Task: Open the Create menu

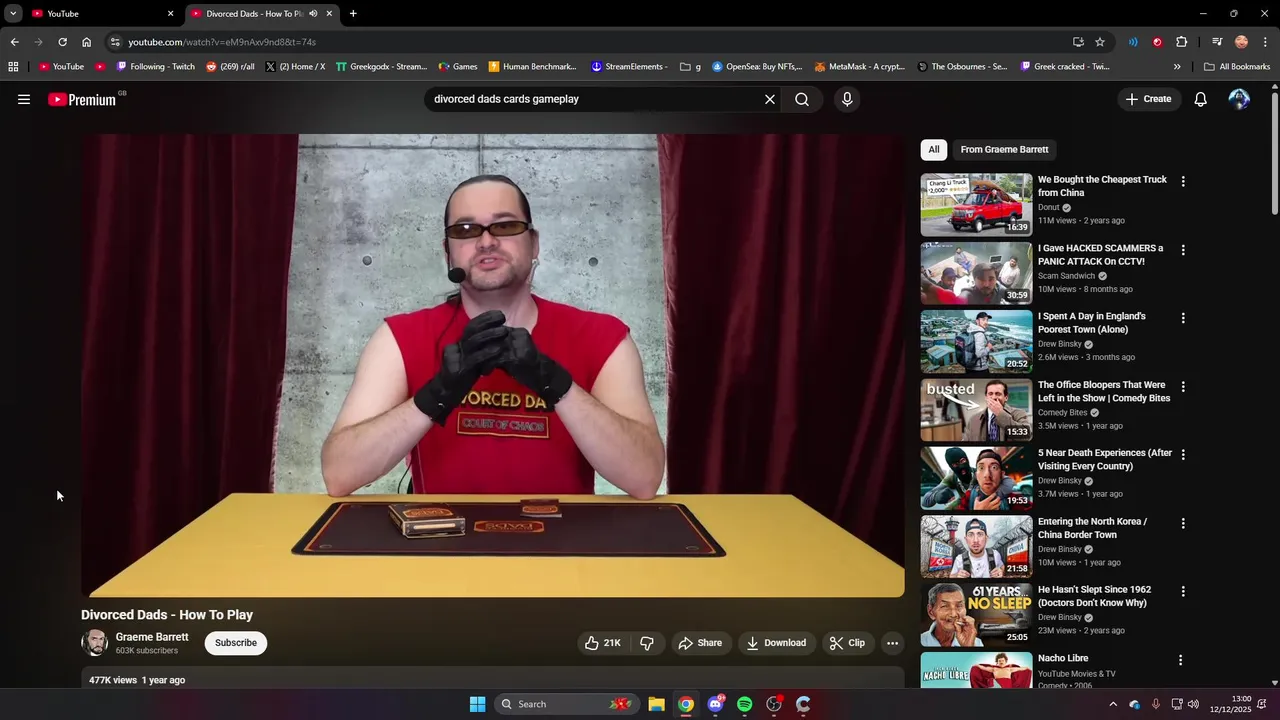Action: [1148, 99]
